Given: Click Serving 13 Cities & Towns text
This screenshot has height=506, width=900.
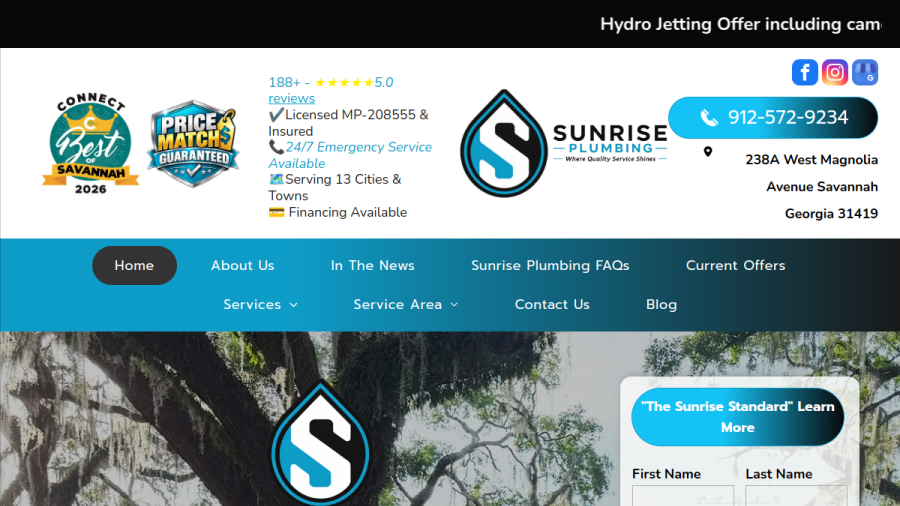Looking at the screenshot, I should tap(335, 187).
